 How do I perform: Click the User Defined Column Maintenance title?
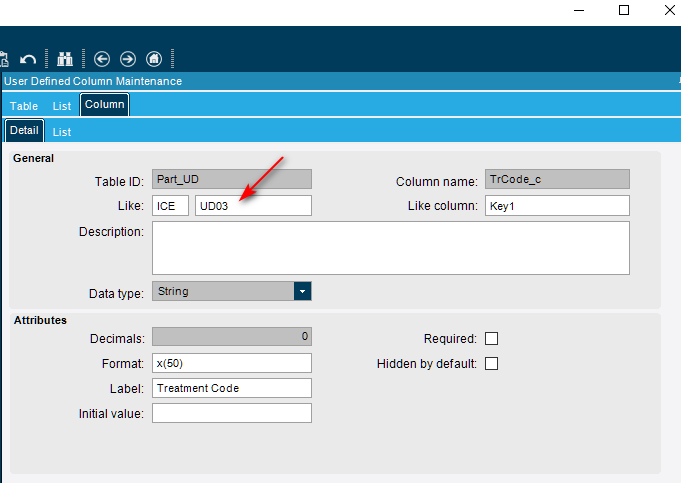pyautogui.click(x=93, y=81)
